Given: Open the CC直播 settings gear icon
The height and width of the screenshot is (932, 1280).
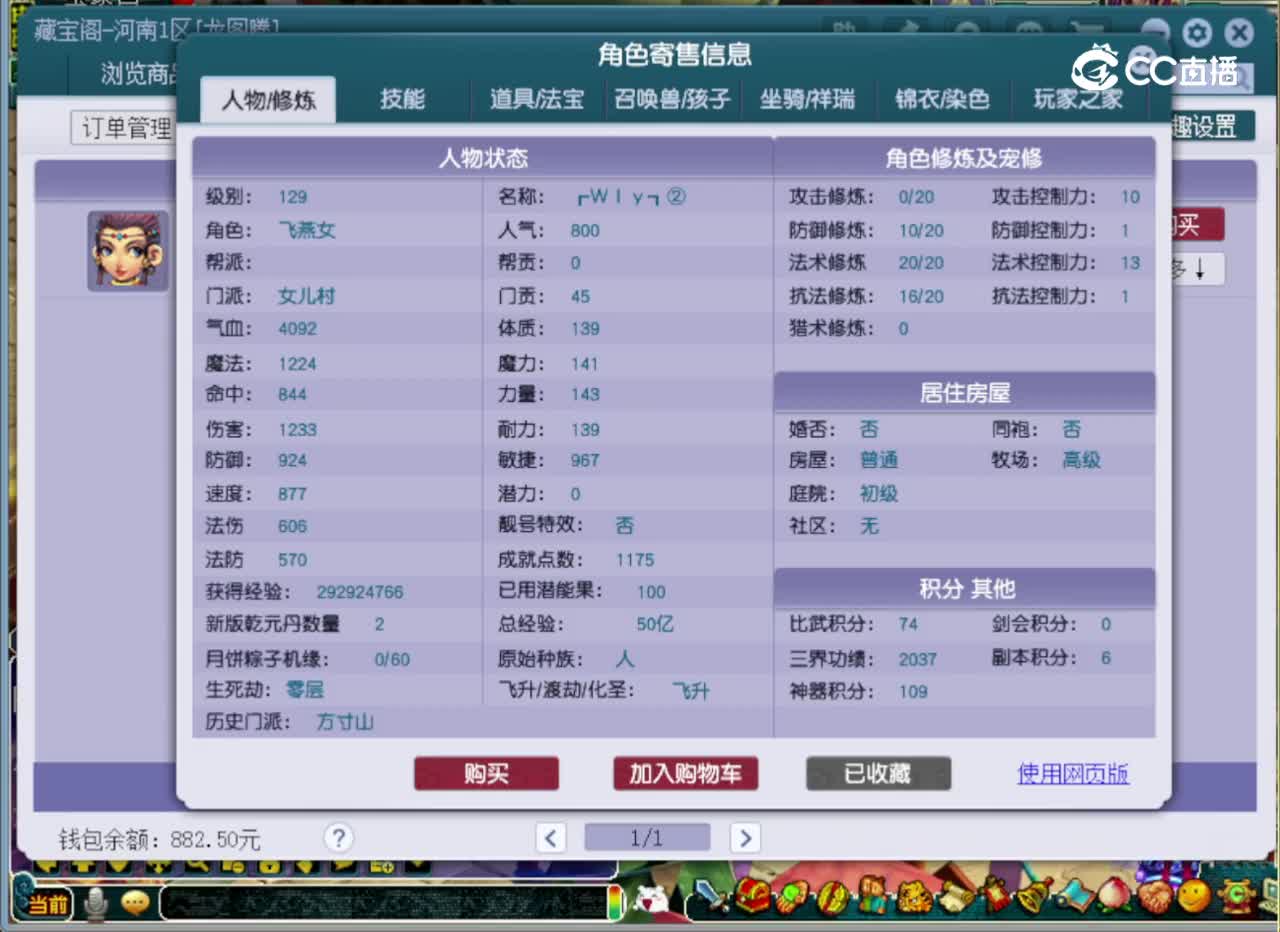Looking at the screenshot, I should (x=1196, y=33).
